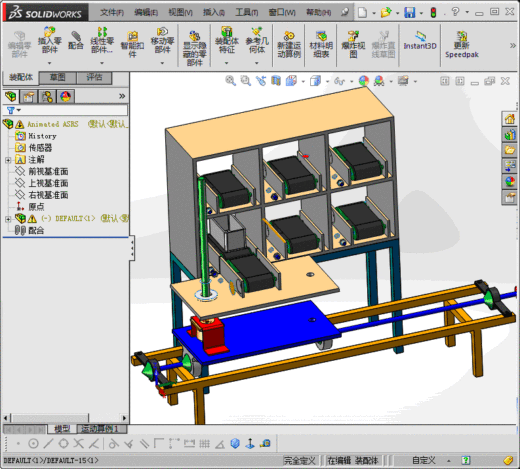
Task: Click Show Hidden Components (显示隐藏的零部件)
Action: (195, 48)
